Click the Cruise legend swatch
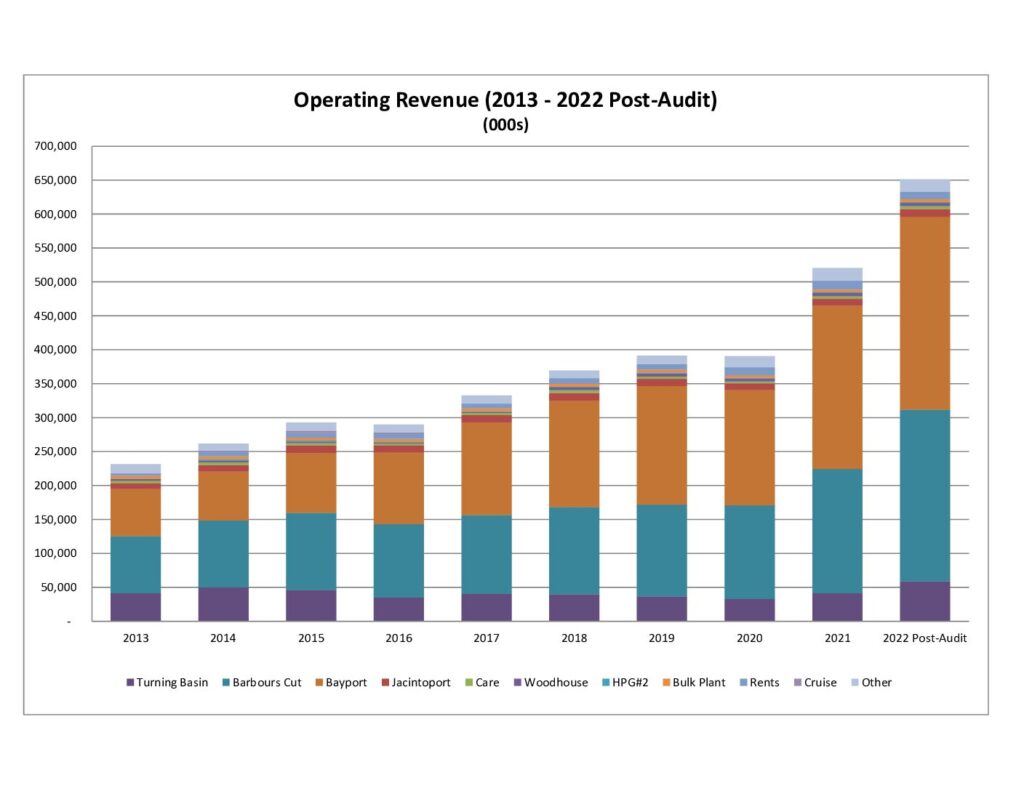Screen dimensions: 1024x791 click(797, 683)
